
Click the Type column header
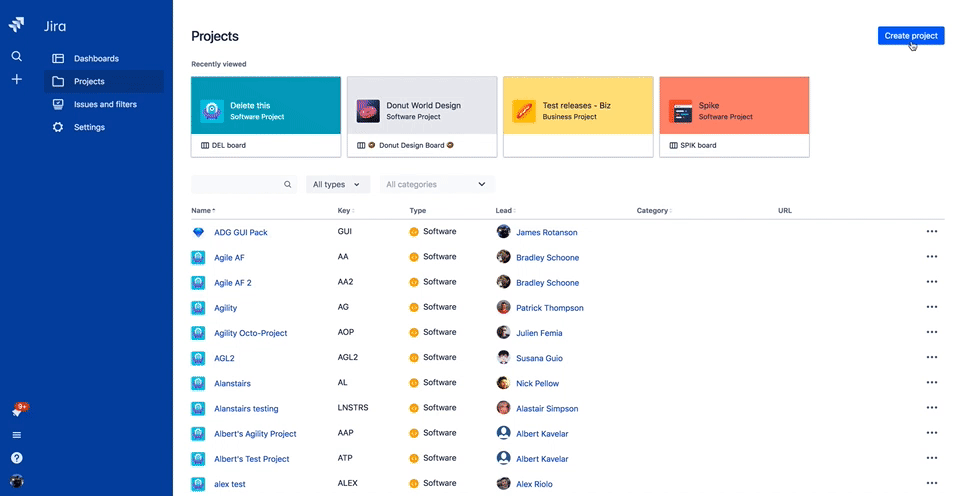click(418, 211)
